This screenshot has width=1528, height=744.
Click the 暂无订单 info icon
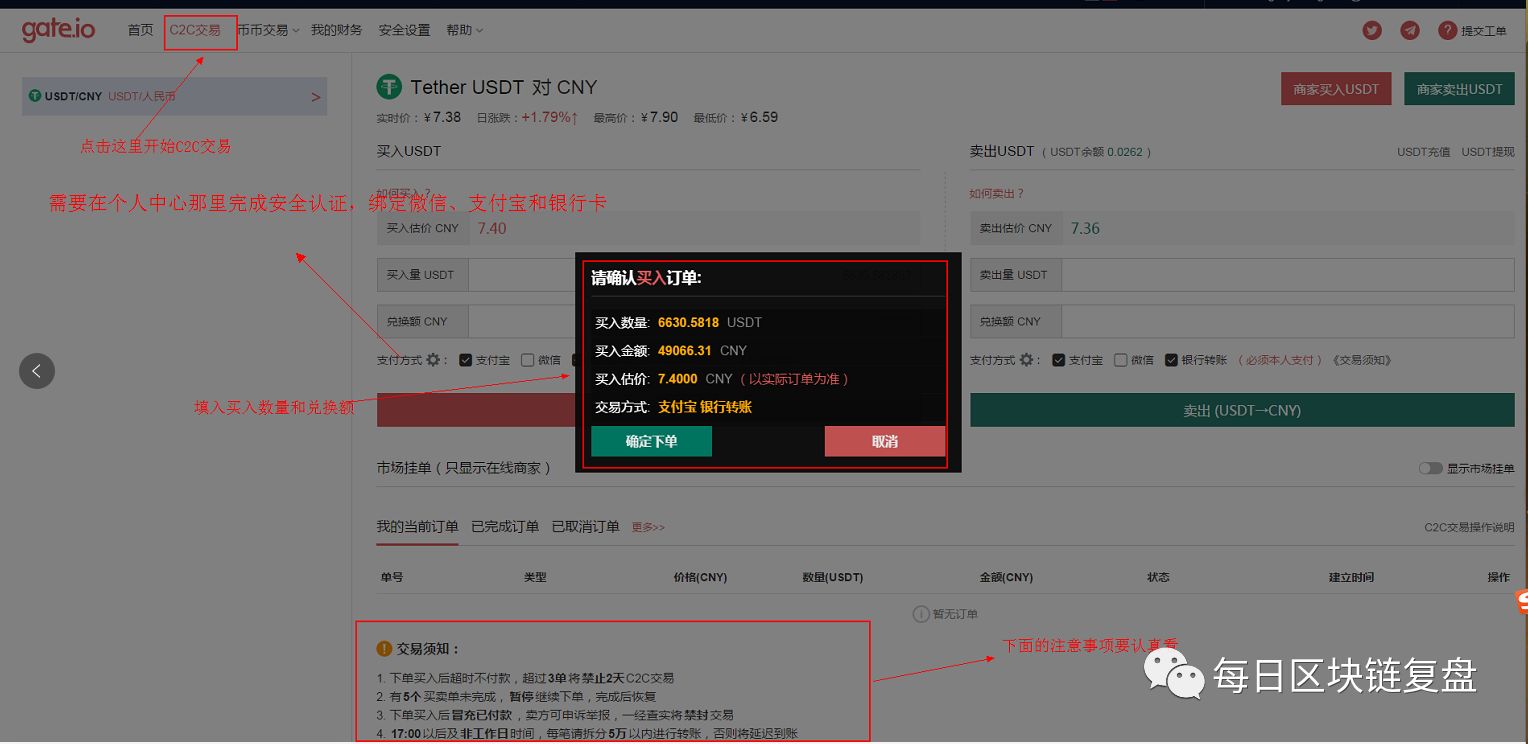coord(919,614)
